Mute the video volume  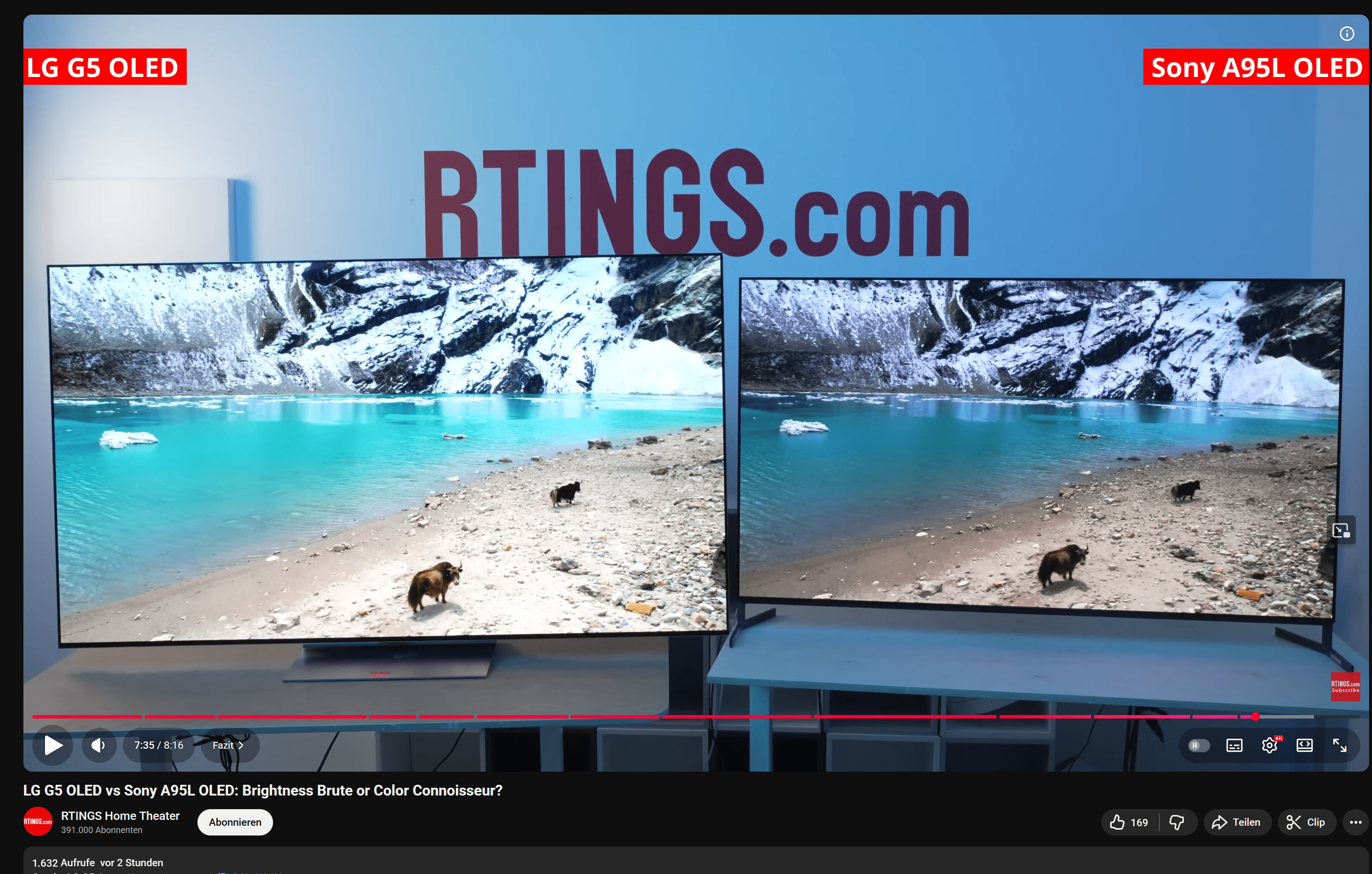[x=98, y=745]
